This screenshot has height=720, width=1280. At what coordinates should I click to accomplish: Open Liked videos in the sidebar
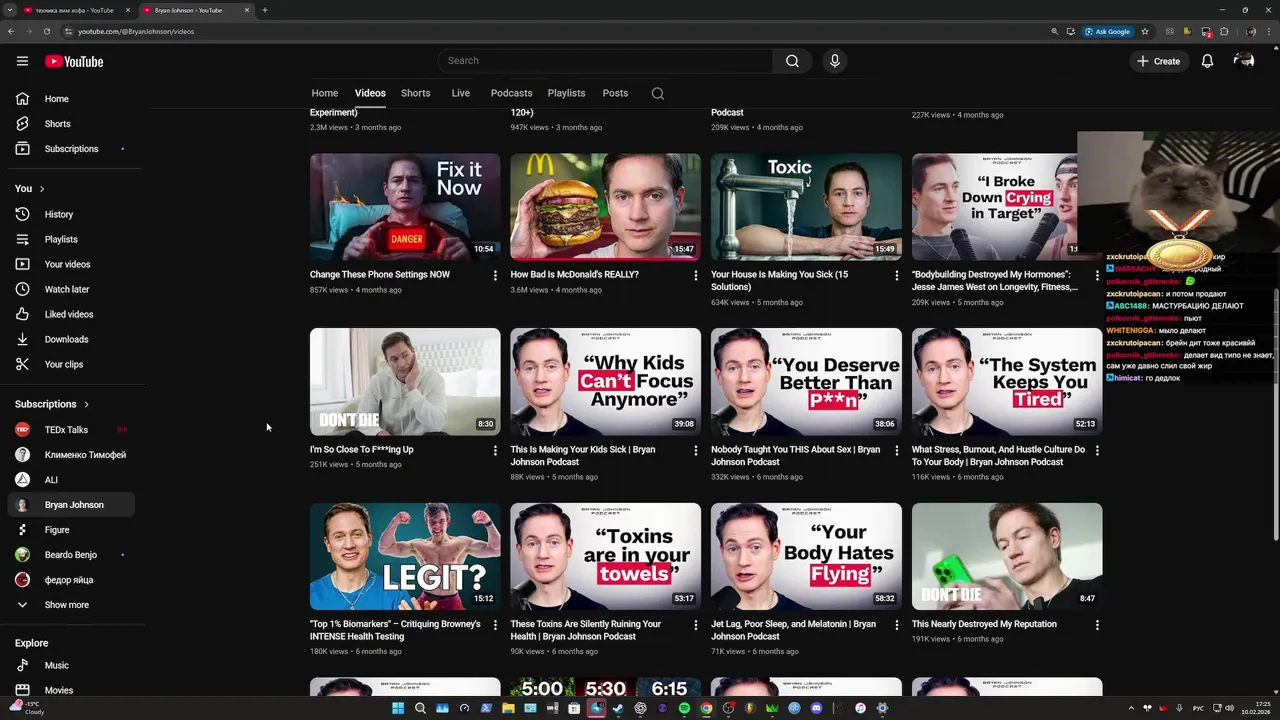(70, 314)
